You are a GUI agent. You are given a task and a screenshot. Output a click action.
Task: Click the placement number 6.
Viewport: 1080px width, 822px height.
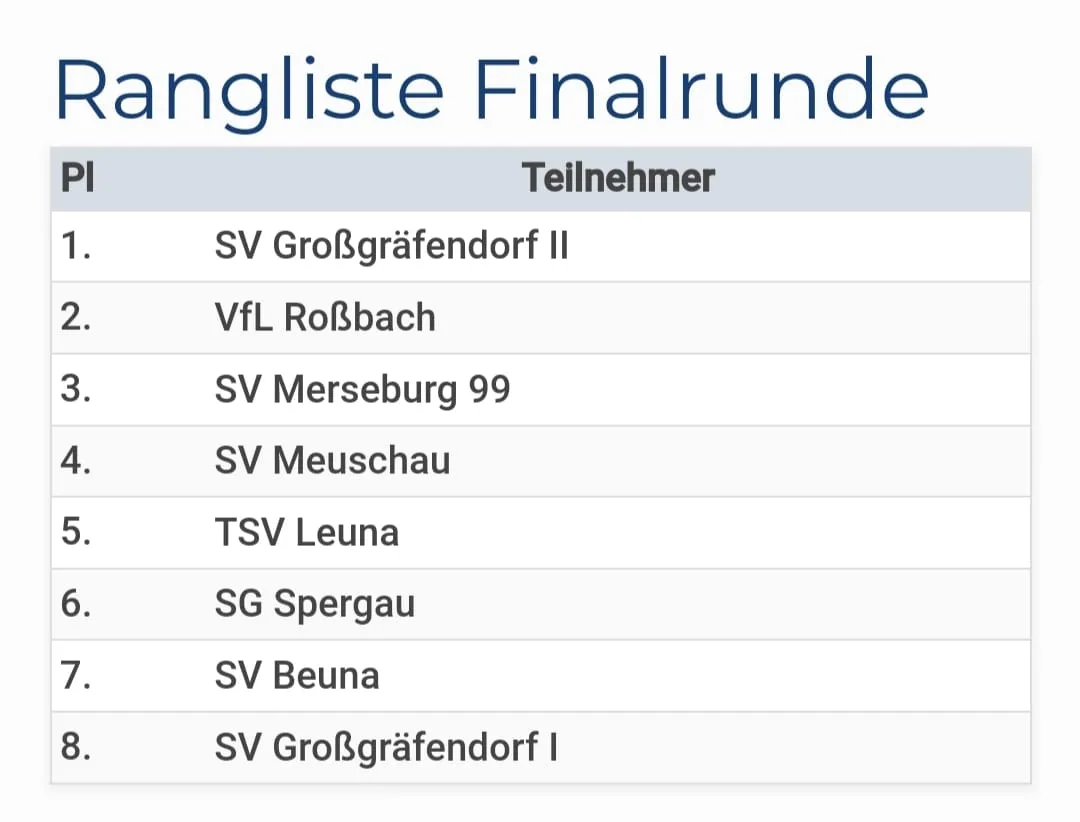76,605
